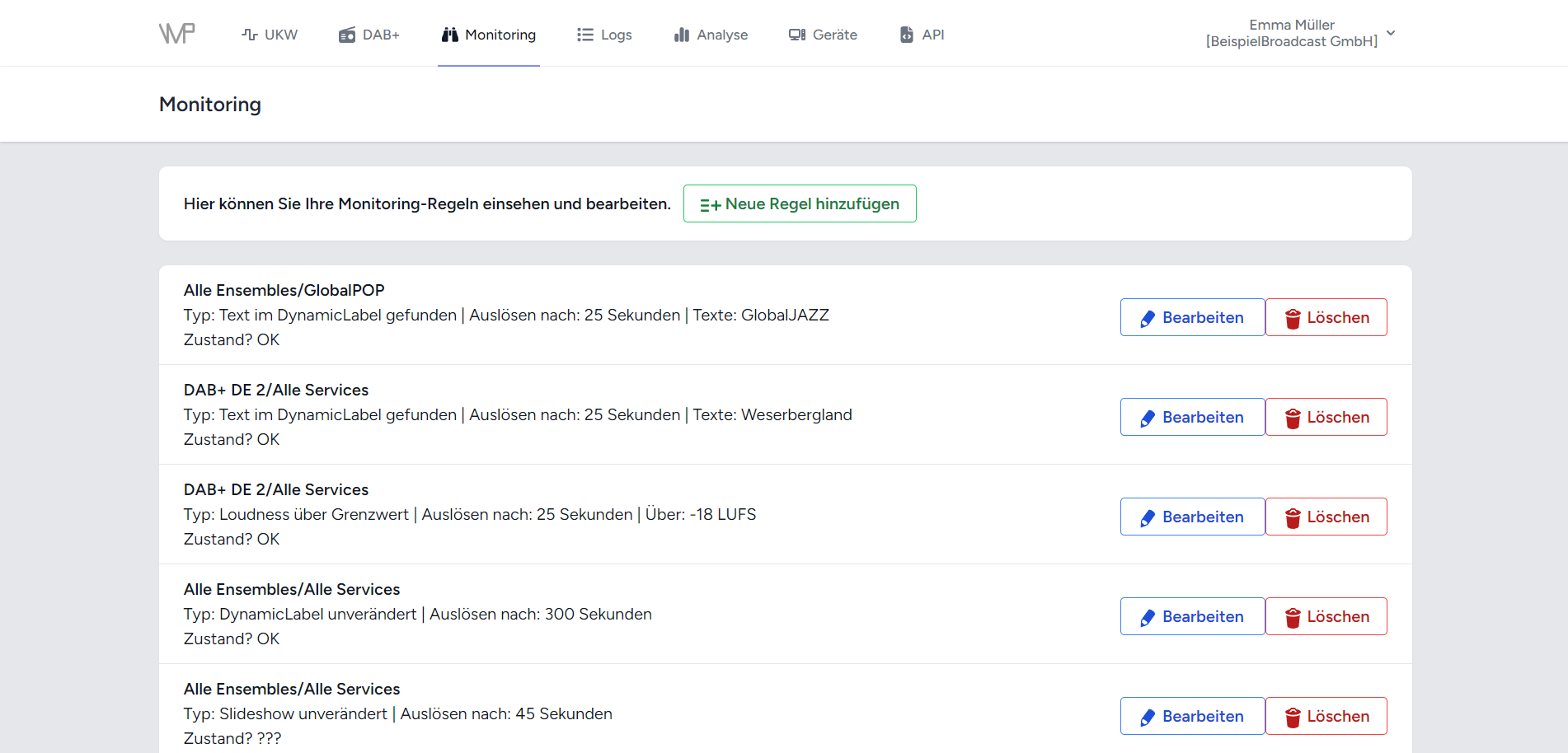1568x753 pixels.
Task: Click the Monitoring binoculars icon
Action: tap(450, 35)
